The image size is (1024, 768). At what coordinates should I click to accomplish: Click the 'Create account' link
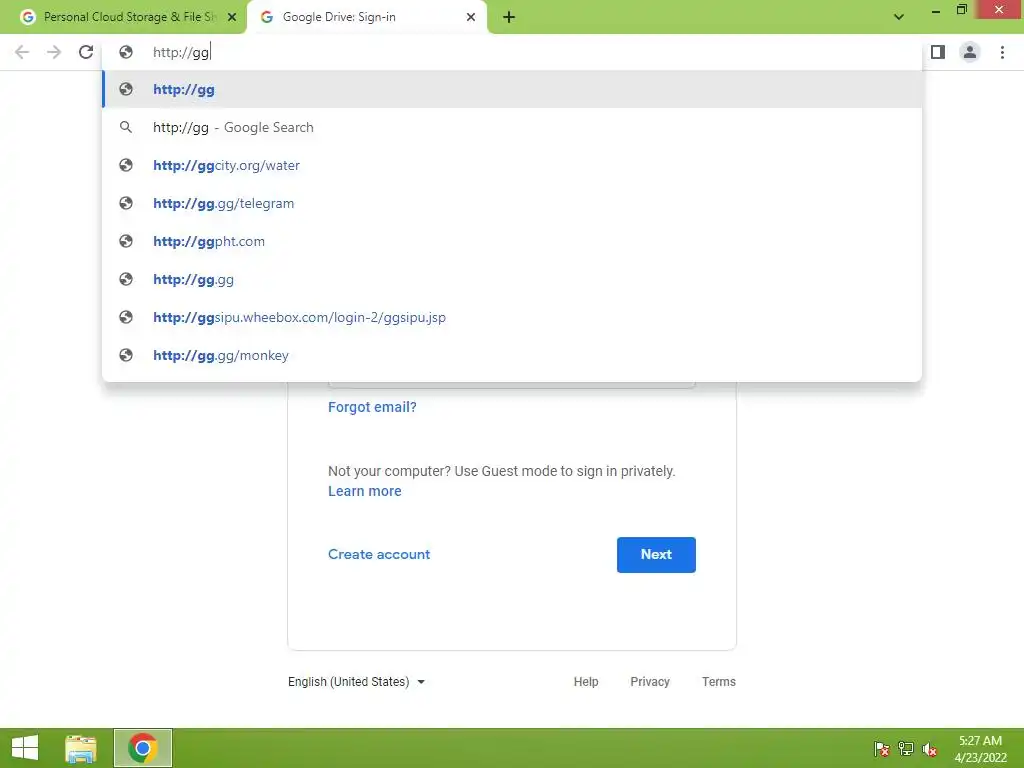click(379, 554)
